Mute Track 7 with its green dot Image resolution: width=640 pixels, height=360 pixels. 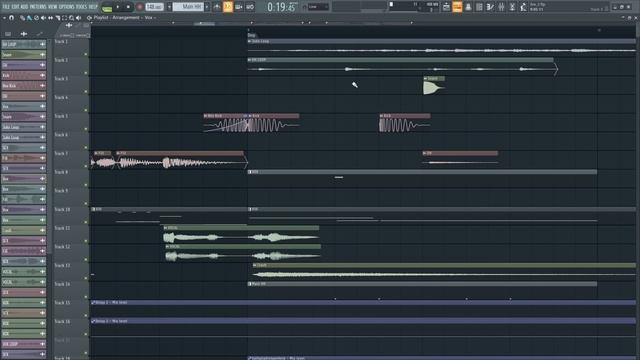pyautogui.click(x=86, y=167)
